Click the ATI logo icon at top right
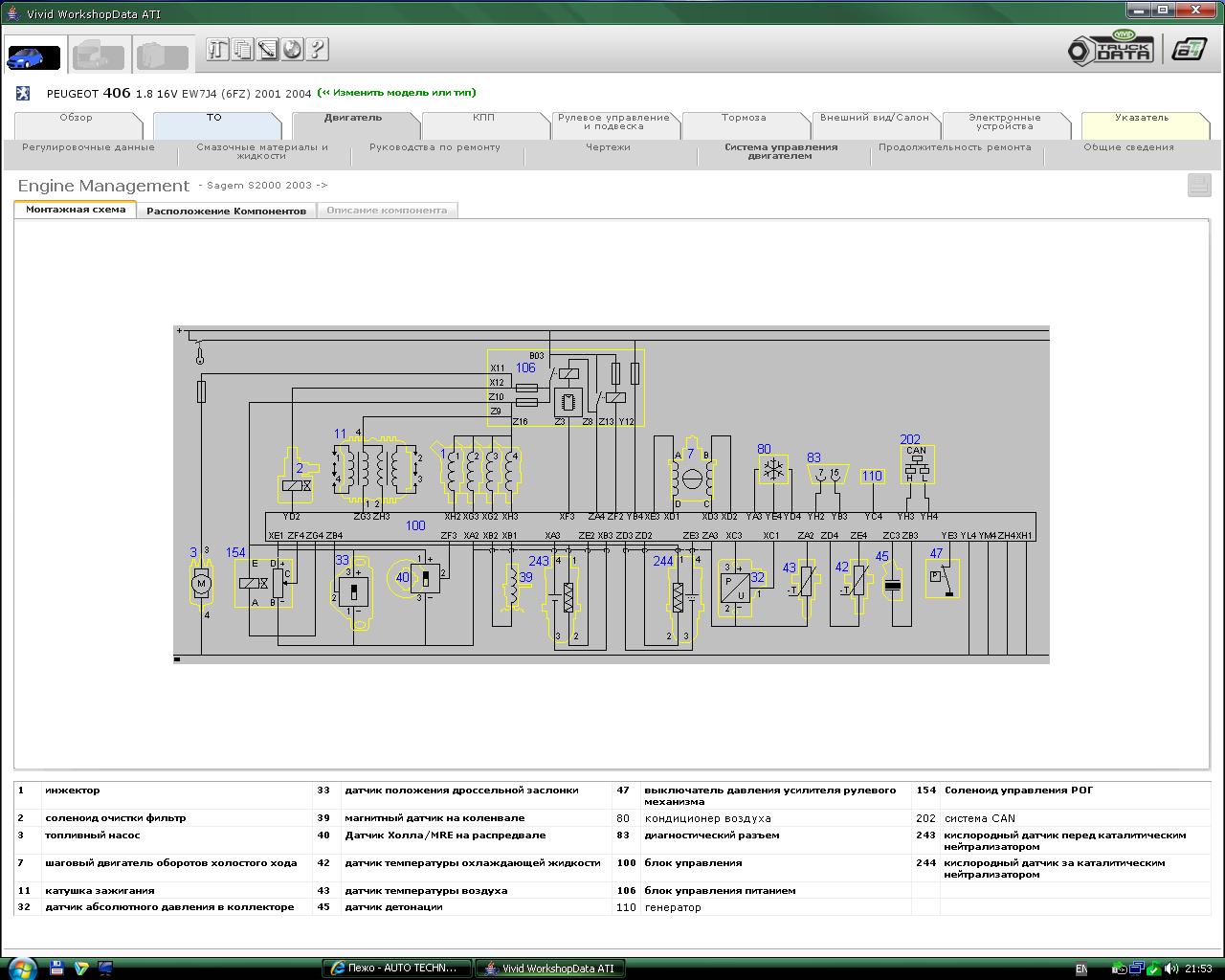 1190,50
